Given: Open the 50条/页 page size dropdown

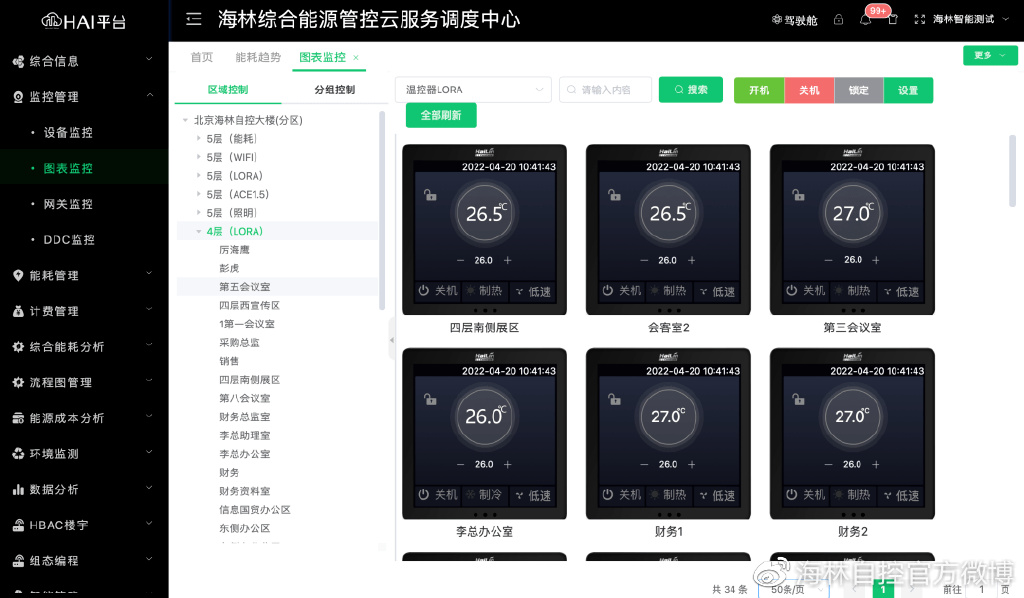Looking at the screenshot, I should point(793,590).
